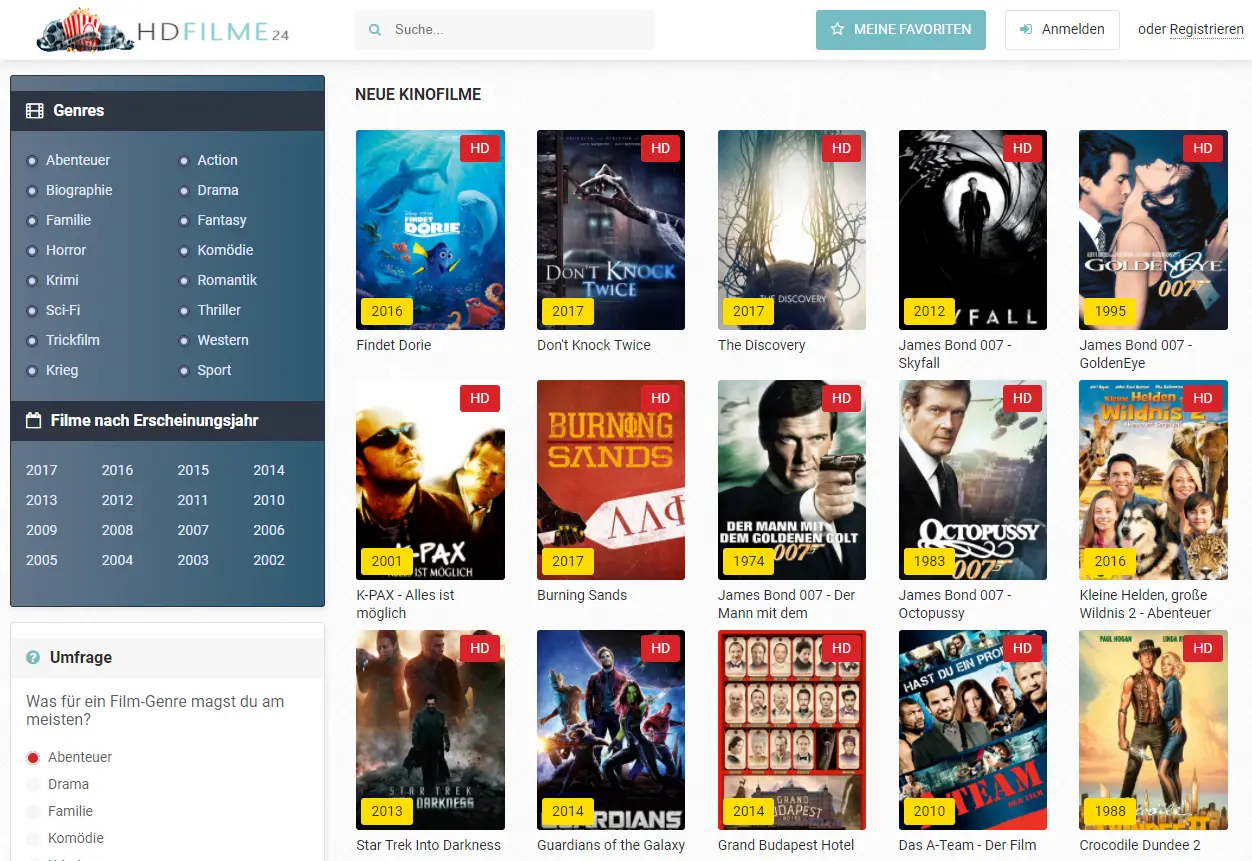Click the search magnifier icon
Image resolution: width=1252 pixels, height=861 pixels.
pos(375,30)
